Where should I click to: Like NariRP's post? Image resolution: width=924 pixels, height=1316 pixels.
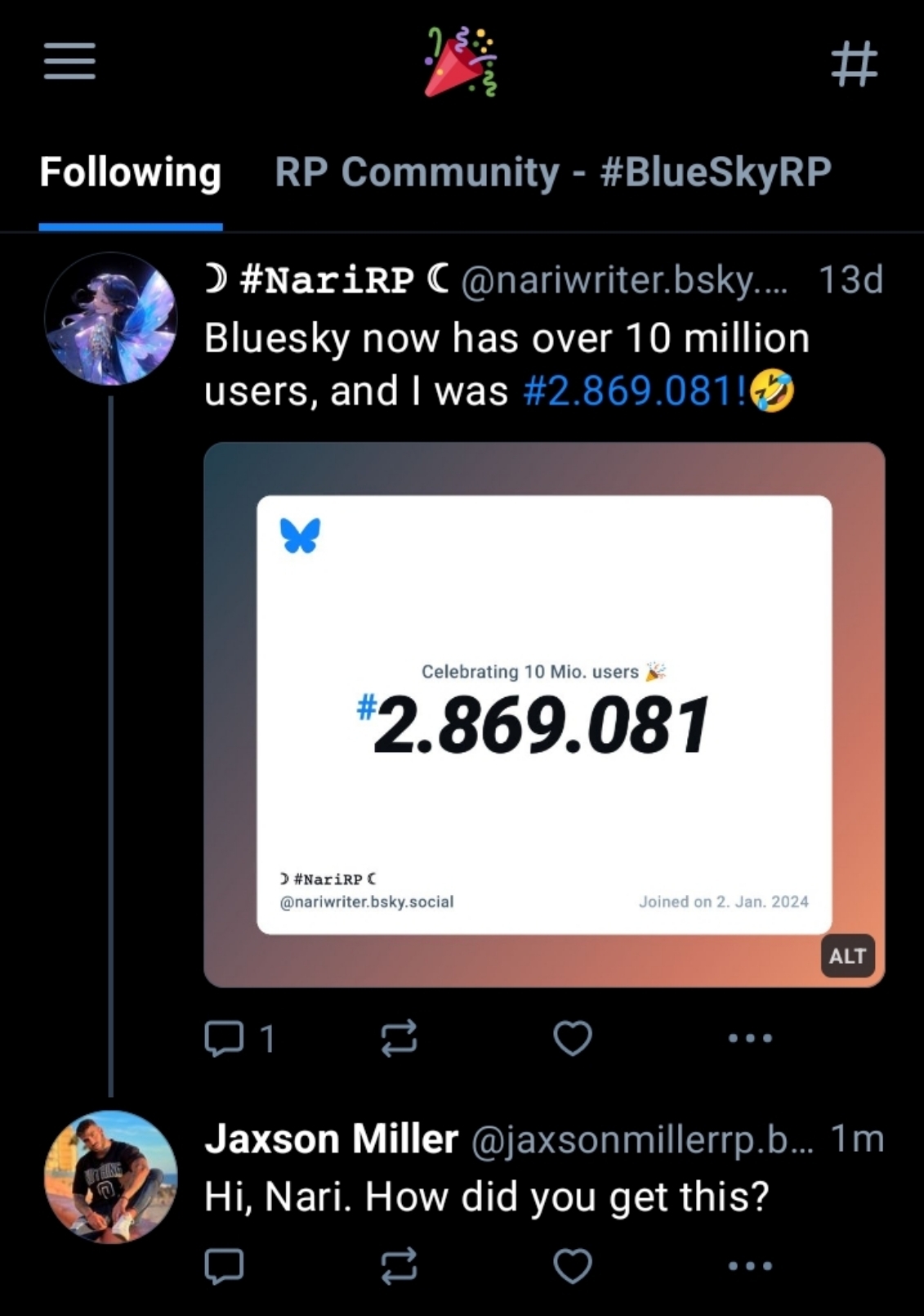coord(572,1038)
